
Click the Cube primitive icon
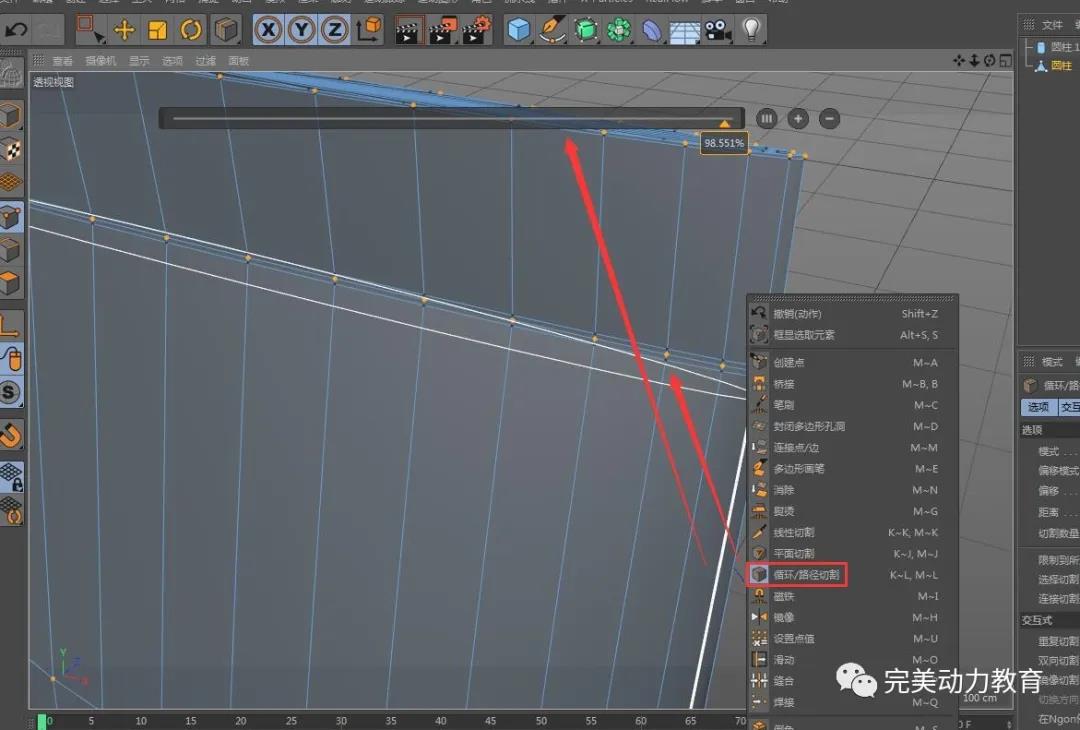click(x=518, y=29)
